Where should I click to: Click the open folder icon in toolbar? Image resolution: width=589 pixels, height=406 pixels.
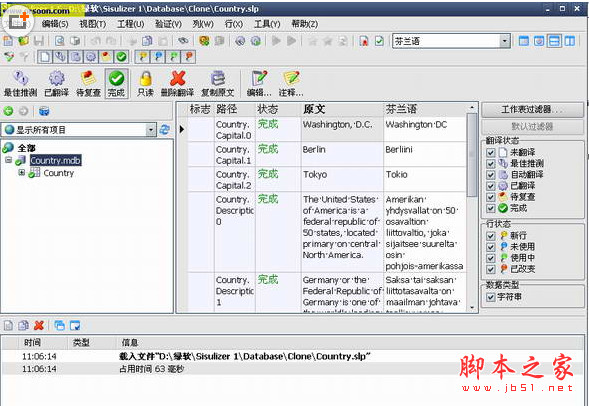[x=23, y=41]
